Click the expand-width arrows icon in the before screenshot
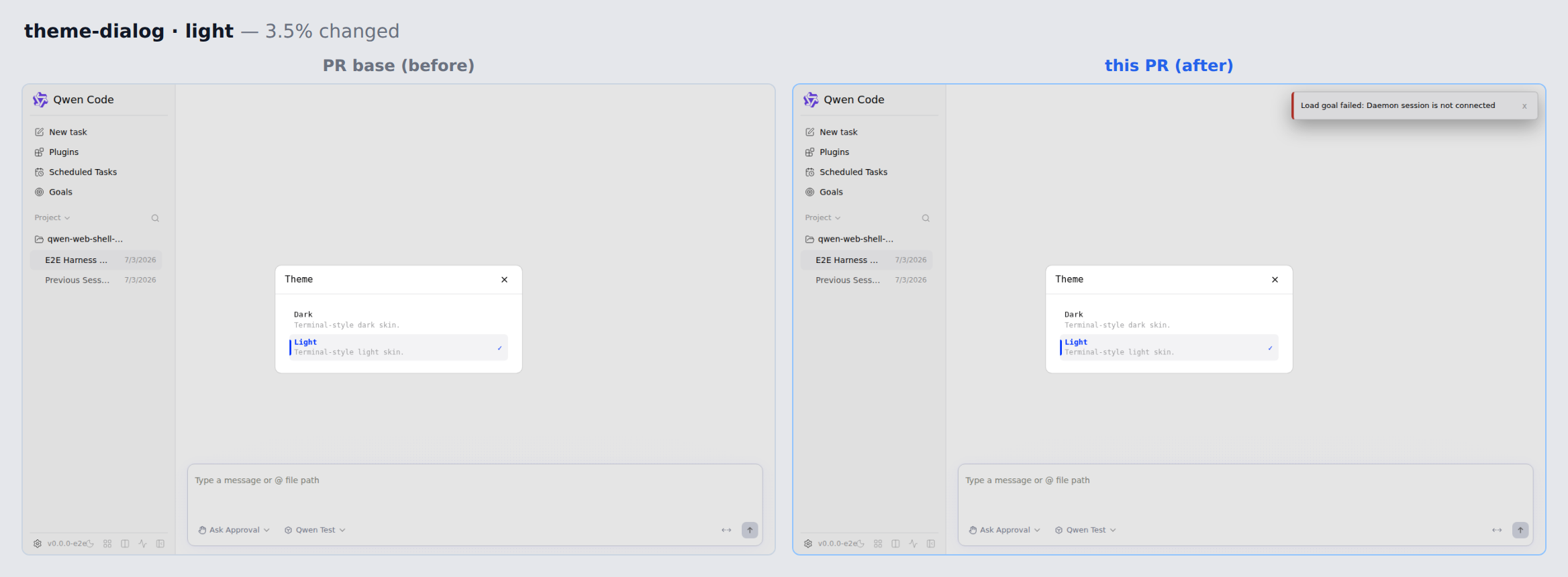The width and height of the screenshot is (1568, 577). tap(726, 530)
